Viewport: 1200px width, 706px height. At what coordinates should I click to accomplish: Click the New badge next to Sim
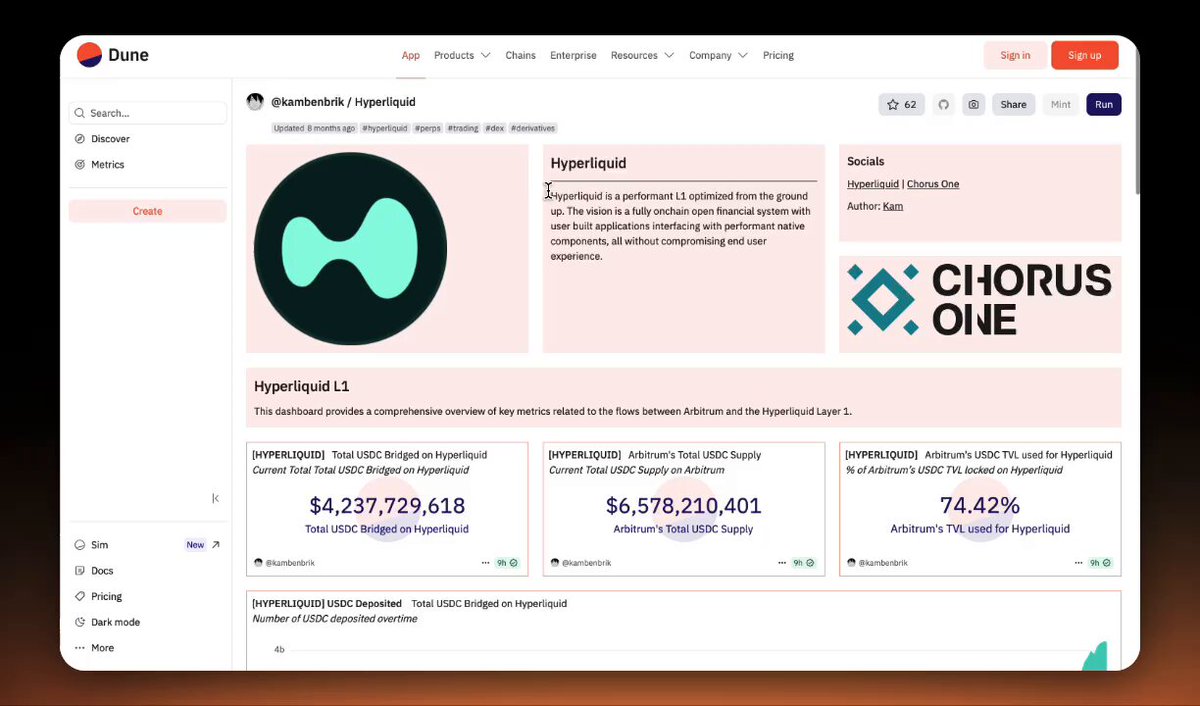[x=195, y=545]
